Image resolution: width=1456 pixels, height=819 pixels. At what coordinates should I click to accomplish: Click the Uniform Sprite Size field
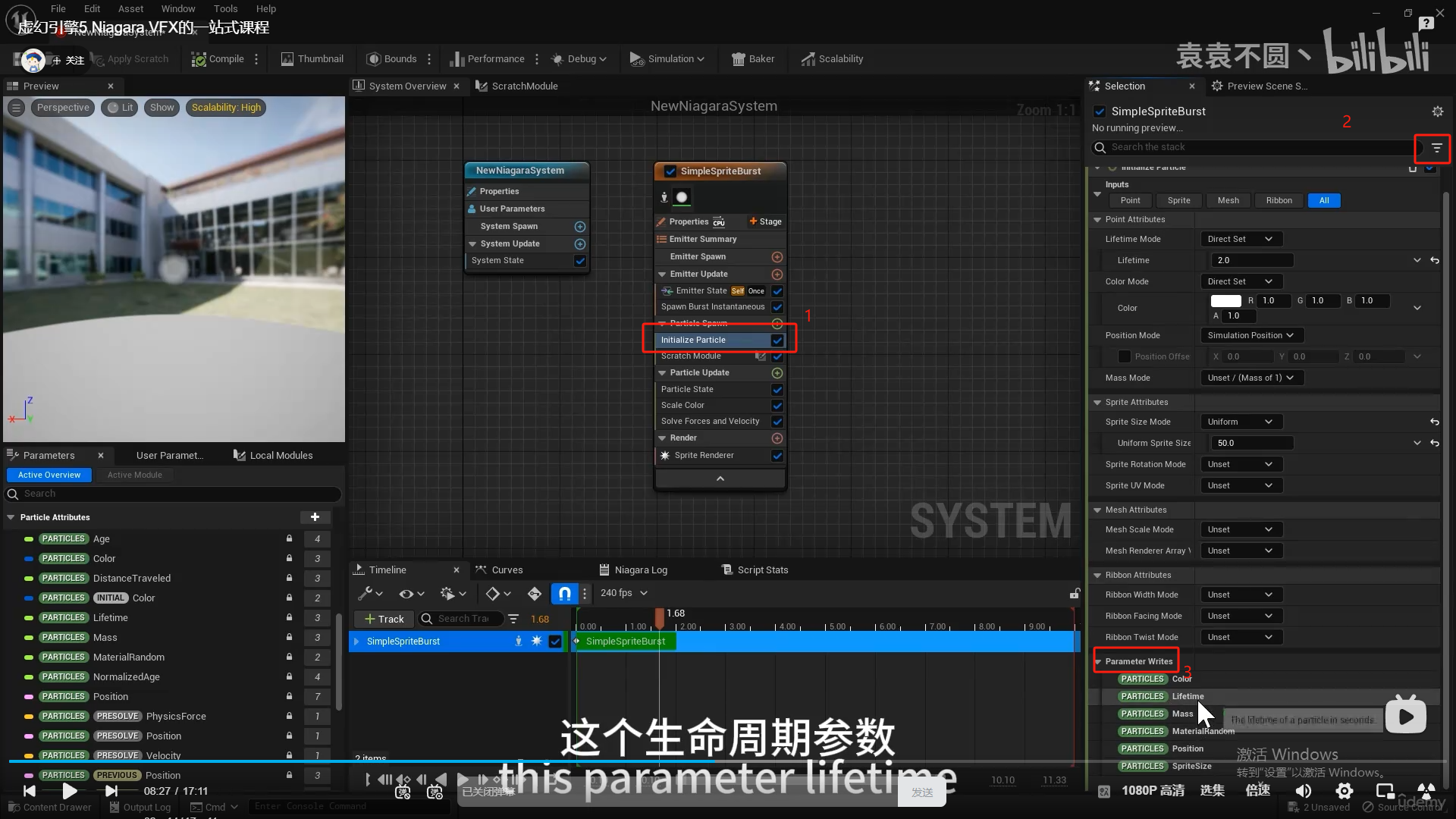tap(1251, 443)
